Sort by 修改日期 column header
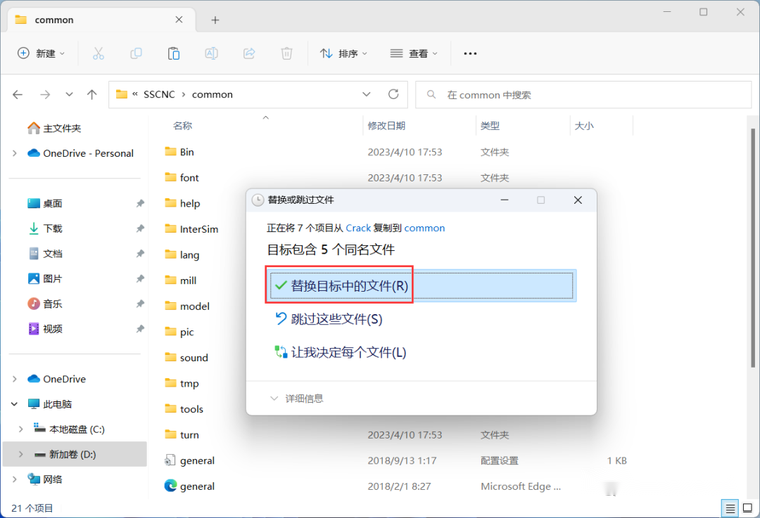The image size is (760, 518). click(x=386, y=126)
